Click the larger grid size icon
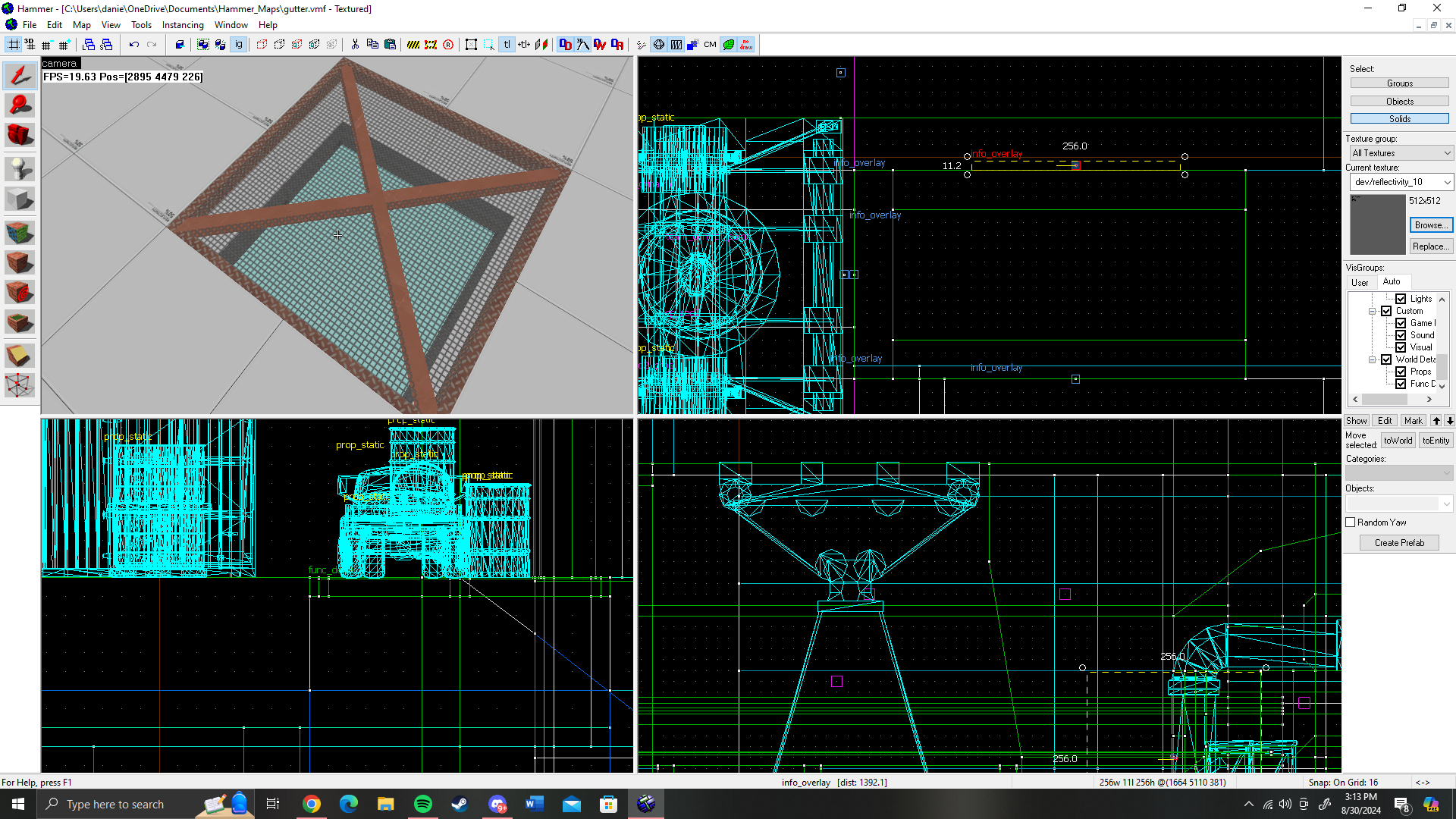 coord(64,45)
